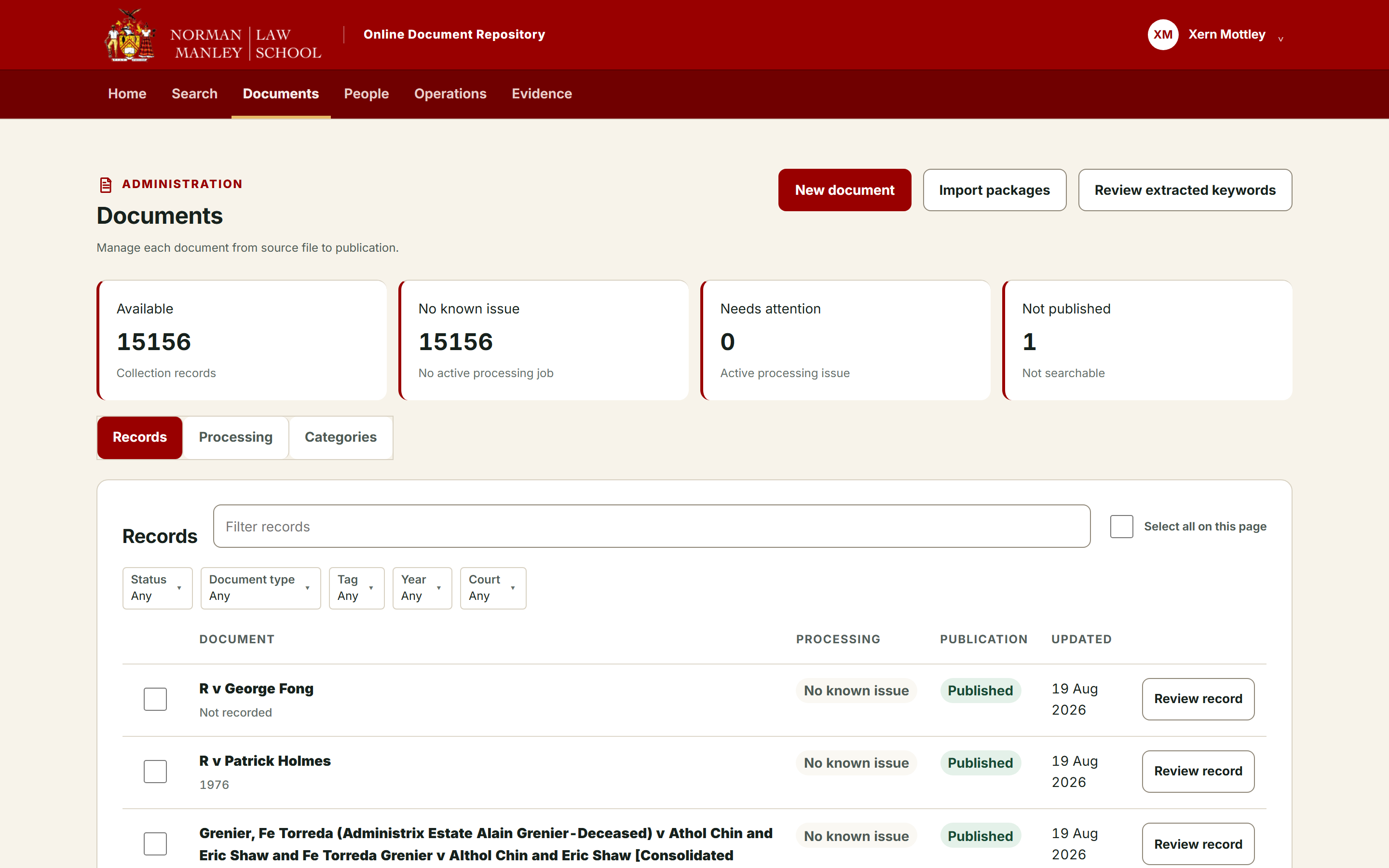1389x868 pixels.
Task: Select the Documents nav item
Action: [281, 94]
